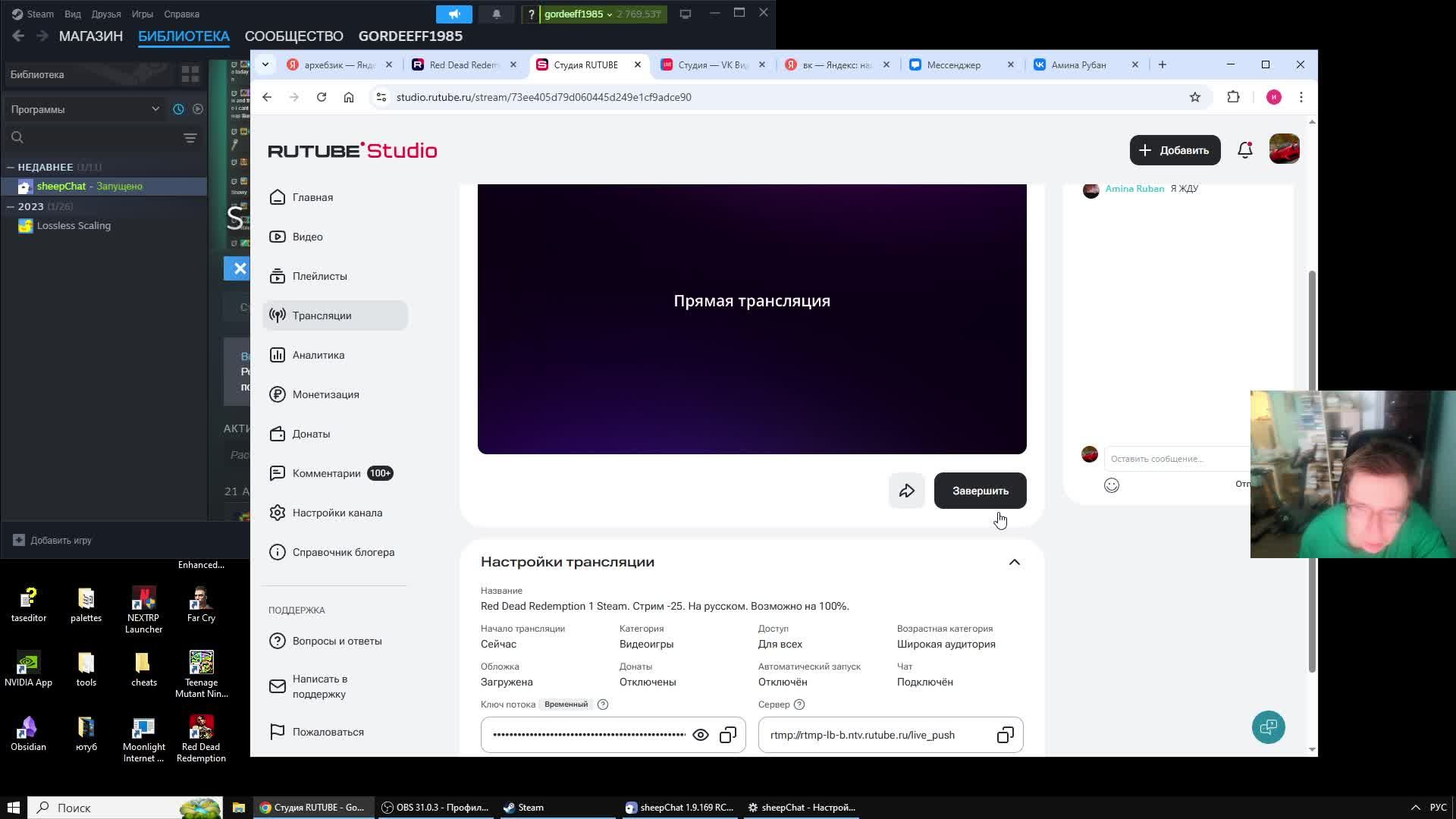Click the stream key help question icon
This screenshot has width=1456, height=819.
[603, 704]
